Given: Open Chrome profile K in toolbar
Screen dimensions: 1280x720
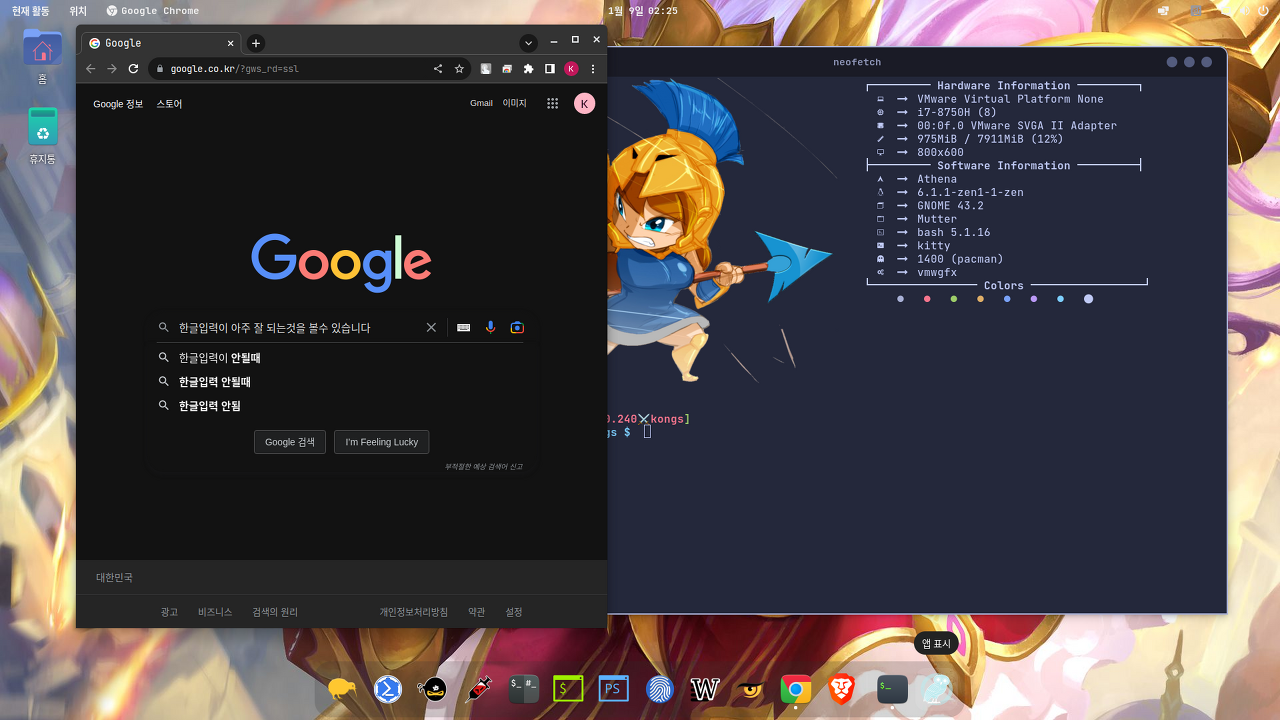Looking at the screenshot, I should [571, 69].
